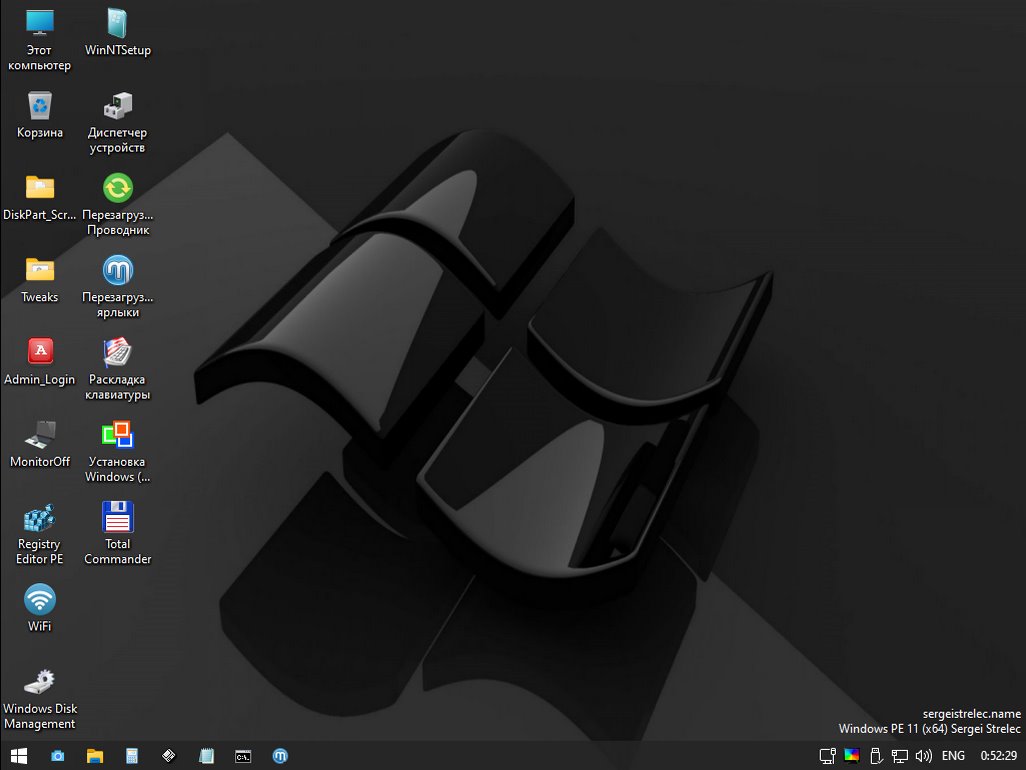Launch the calculator from the taskbar
Image resolution: width=1026 pixels, height=770 pixels.
132,756
